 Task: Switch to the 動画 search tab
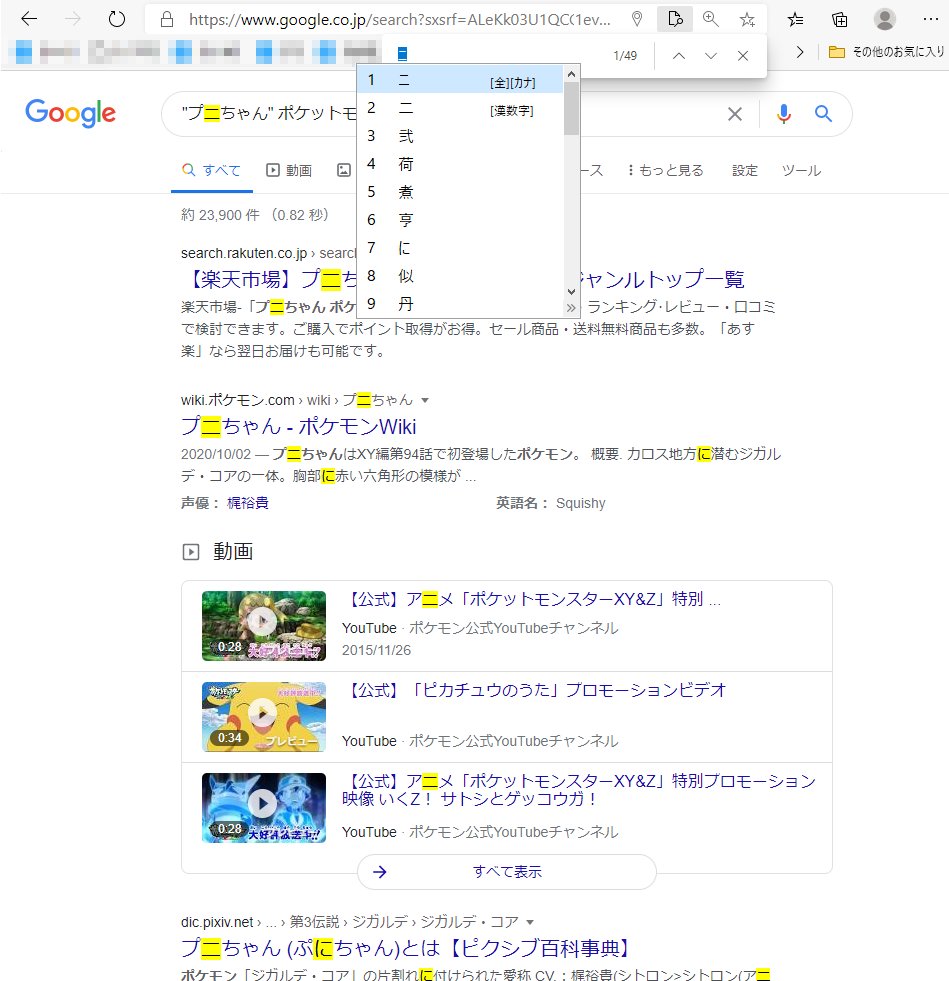pyautogui.click(x=289, y=170)
